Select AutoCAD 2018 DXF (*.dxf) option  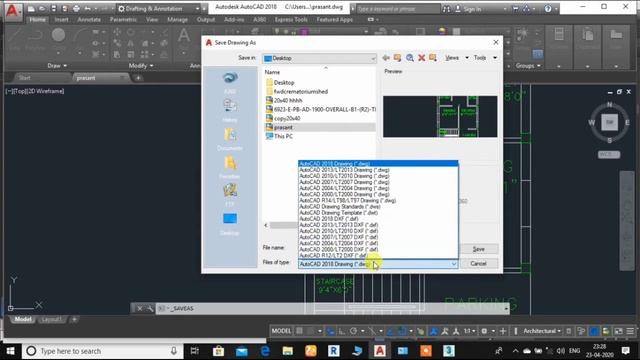pos(378,219)
